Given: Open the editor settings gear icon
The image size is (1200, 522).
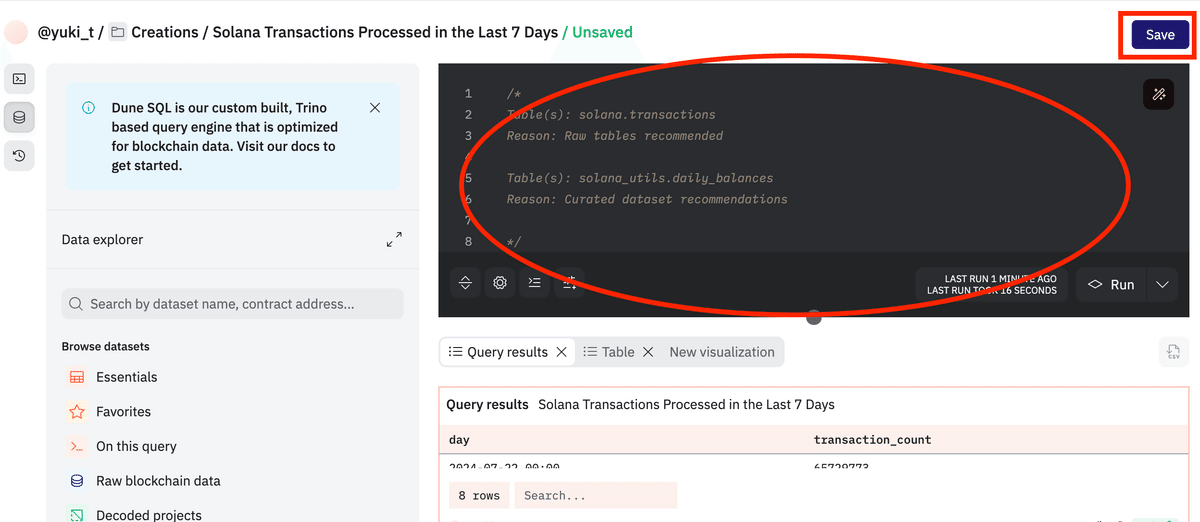Looking at the screenshot, I should click(500, 283).
